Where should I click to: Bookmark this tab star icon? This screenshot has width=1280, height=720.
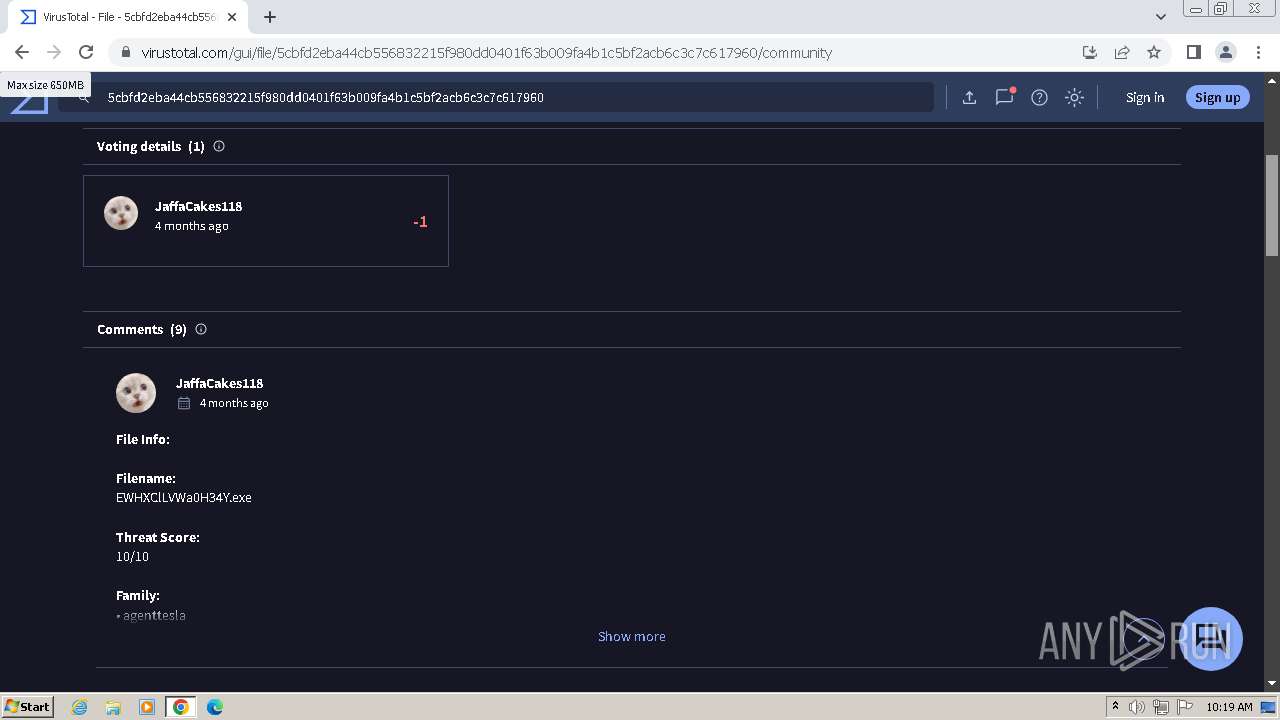[1154, 52]
